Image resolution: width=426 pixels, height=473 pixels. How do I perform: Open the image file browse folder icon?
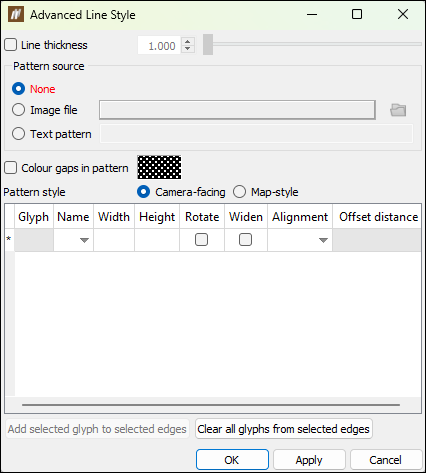tap(398, 110)
